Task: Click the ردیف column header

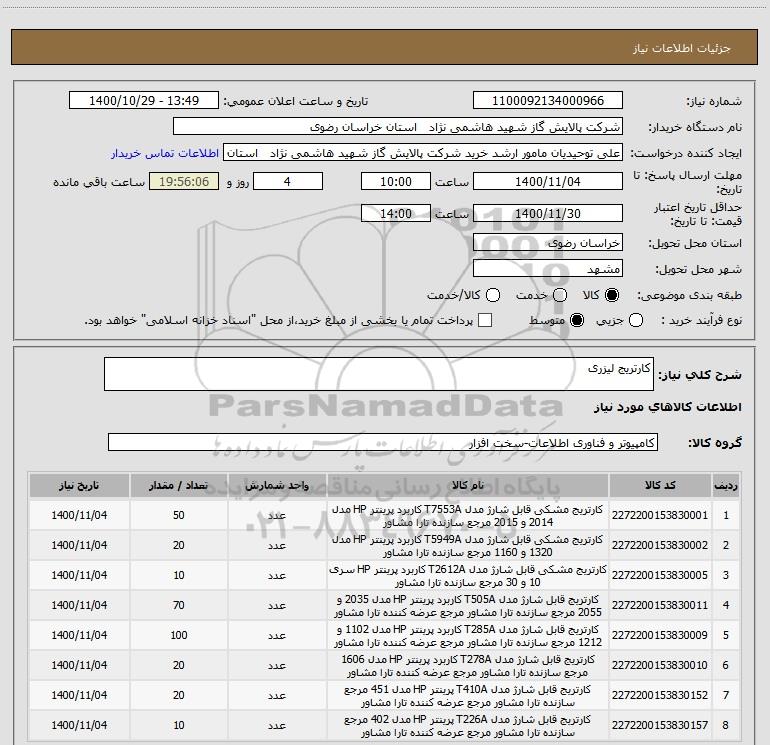Action: [726, 486]
